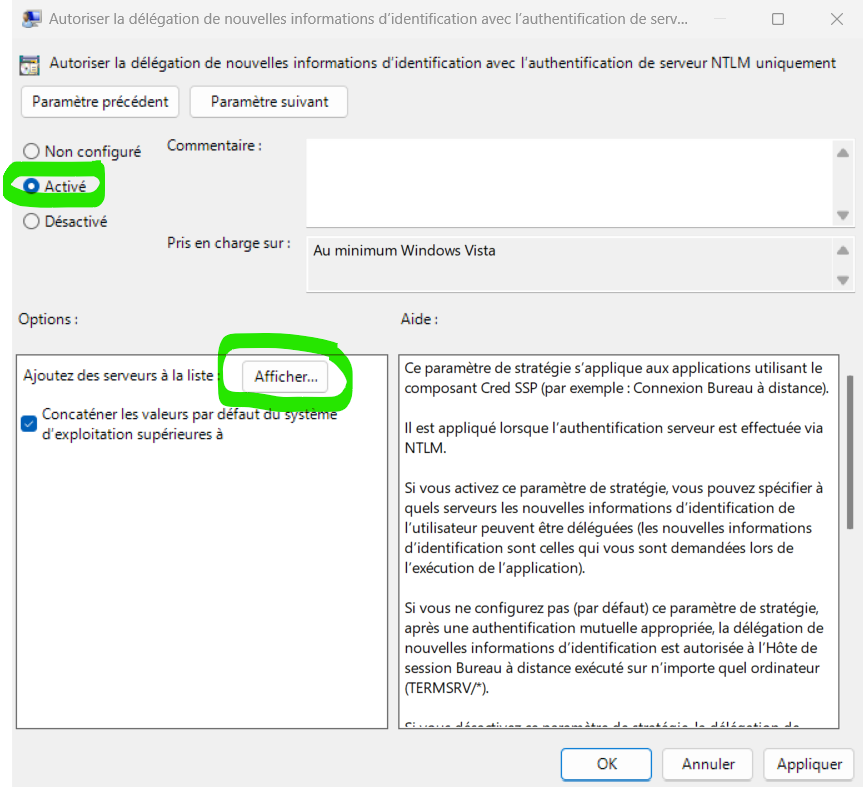Click the up arrow in 'Pris en charge sur' box
863x787 pixels.
pos(842,251)
